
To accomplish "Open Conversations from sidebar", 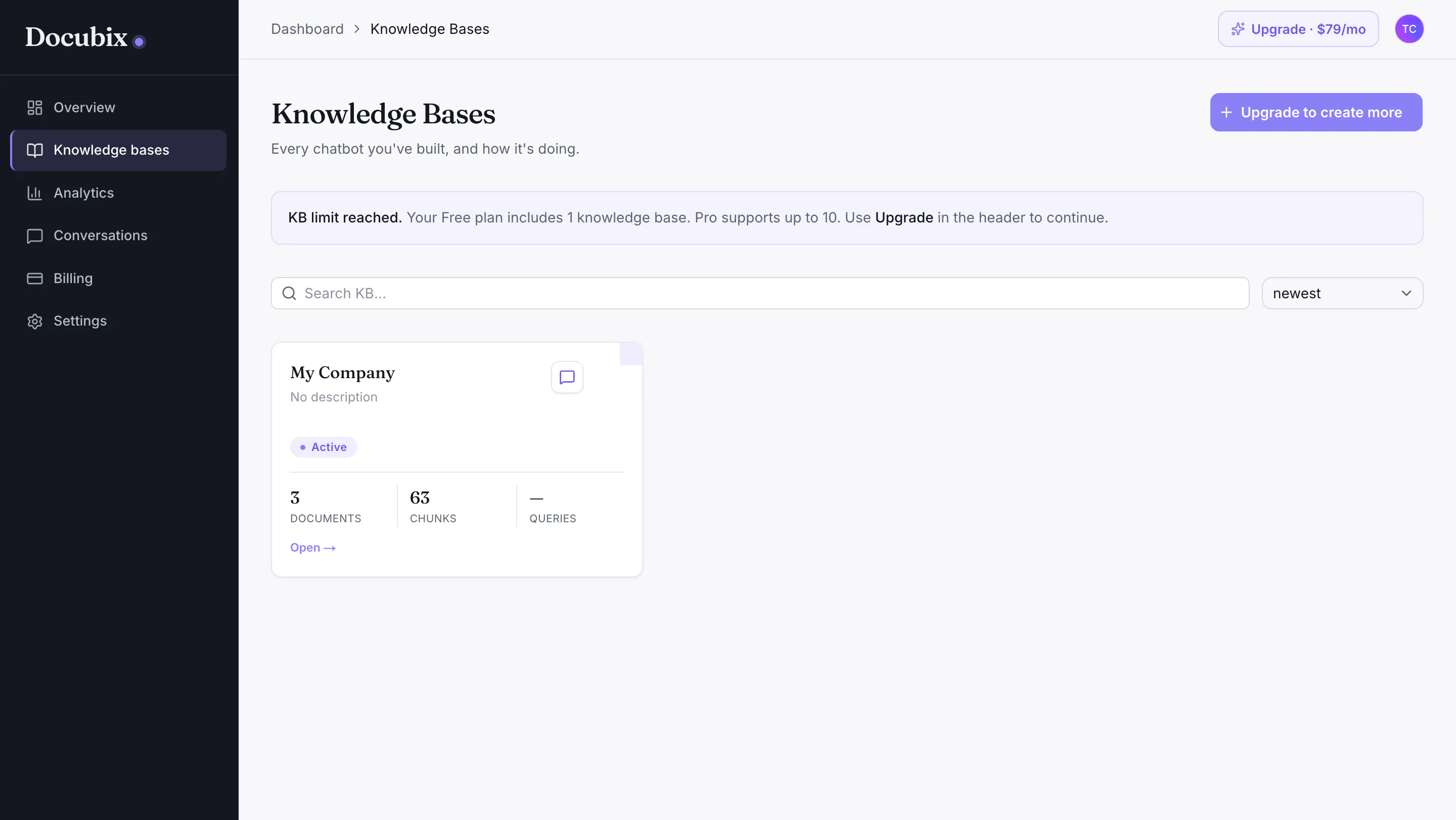I will 118,236.
